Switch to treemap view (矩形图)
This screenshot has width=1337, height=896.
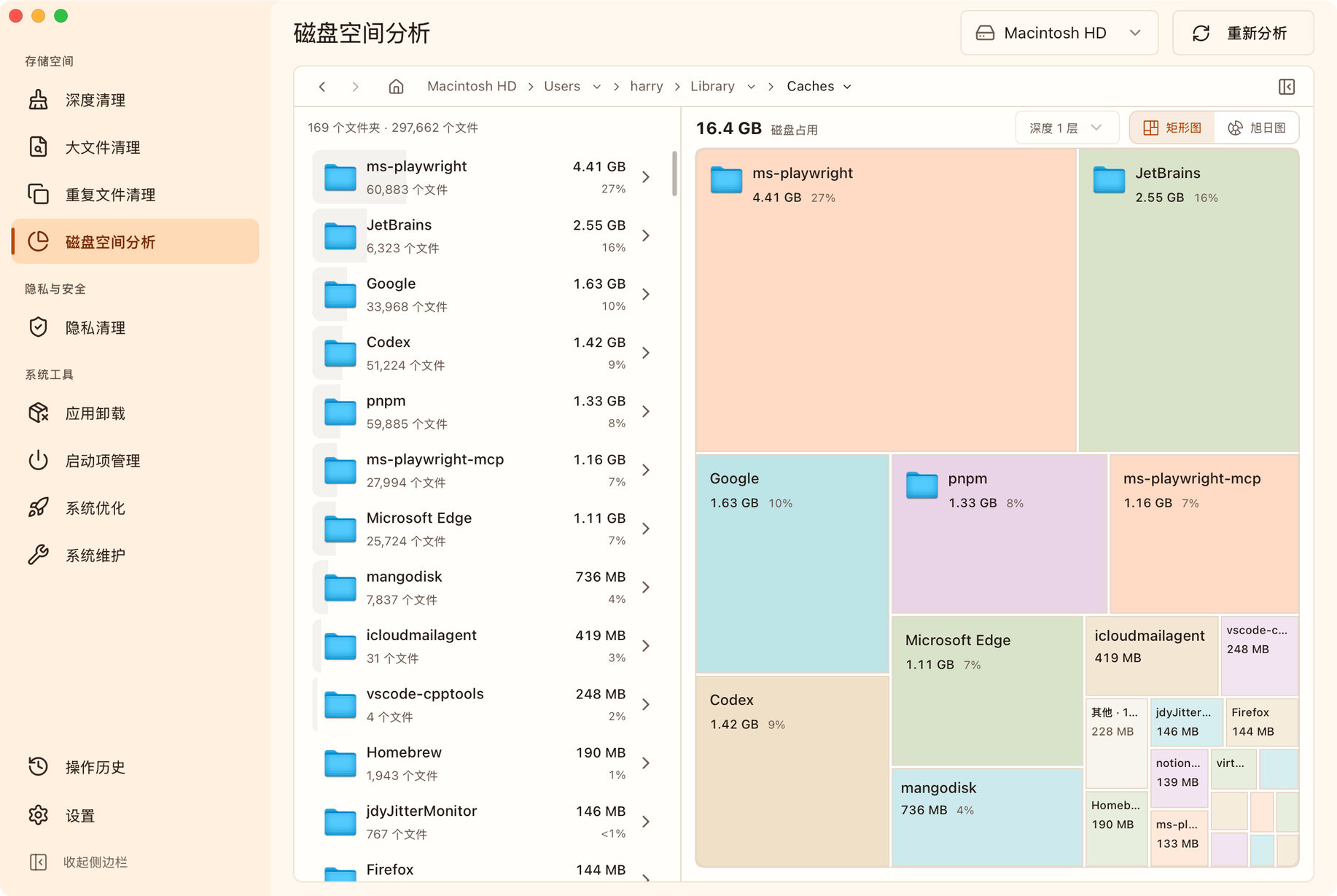[x=1172, y=128]
